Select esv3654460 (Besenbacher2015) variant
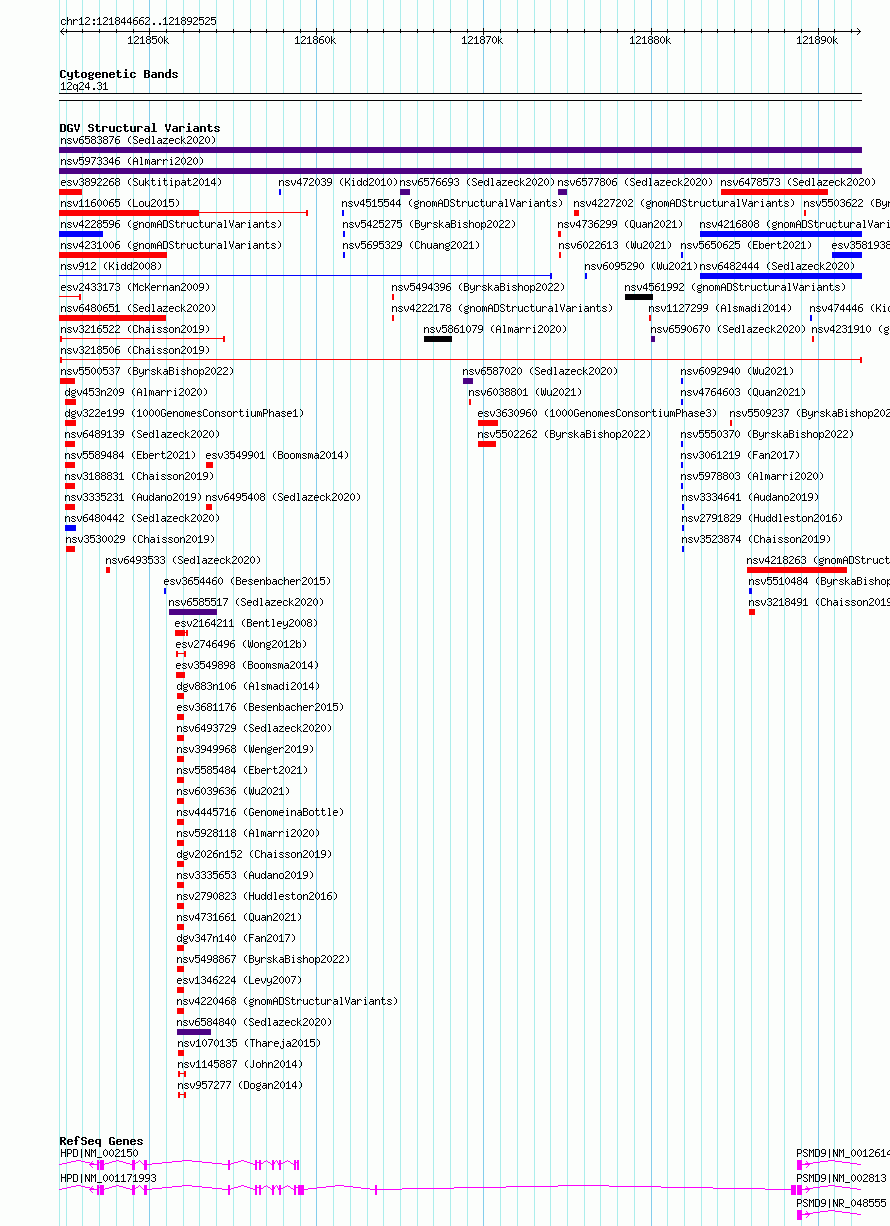This screenshot has width=890, height=1226. click(247, 581)
